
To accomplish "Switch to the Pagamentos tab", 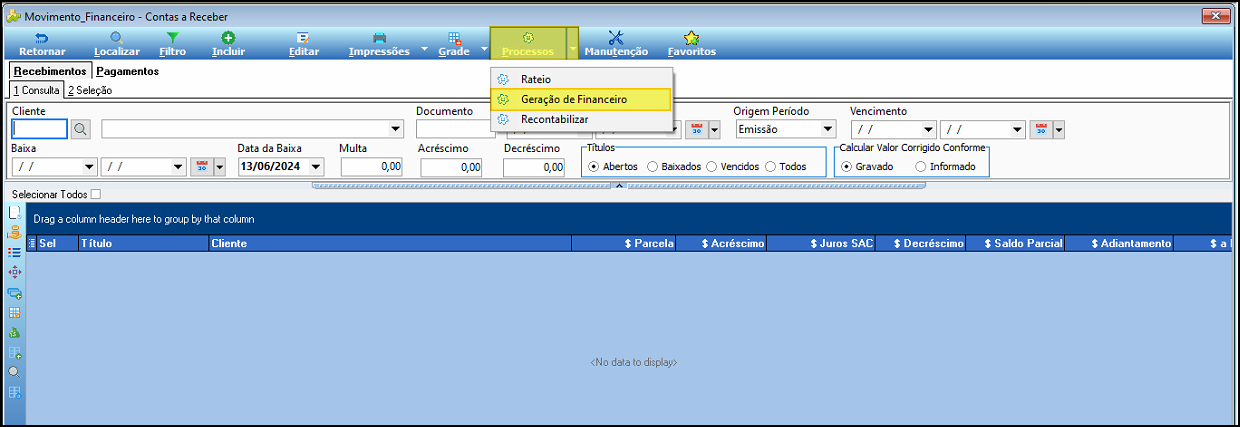I will pos(127,71).
